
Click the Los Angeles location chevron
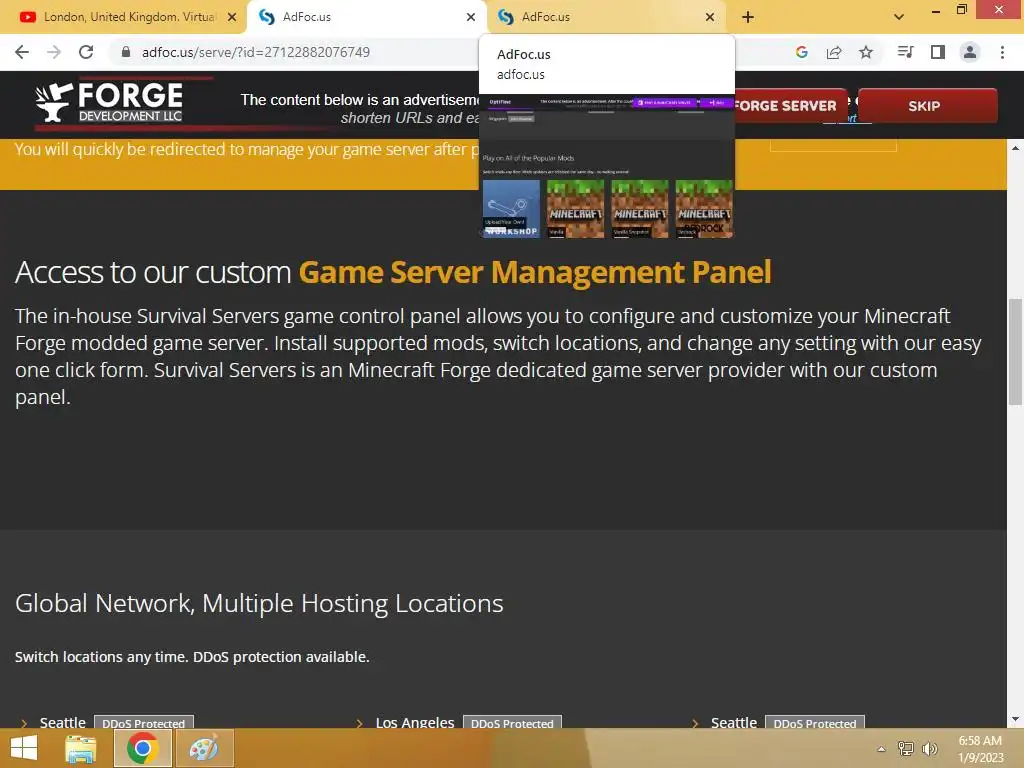pyautogui.click(x=359, y=724)
